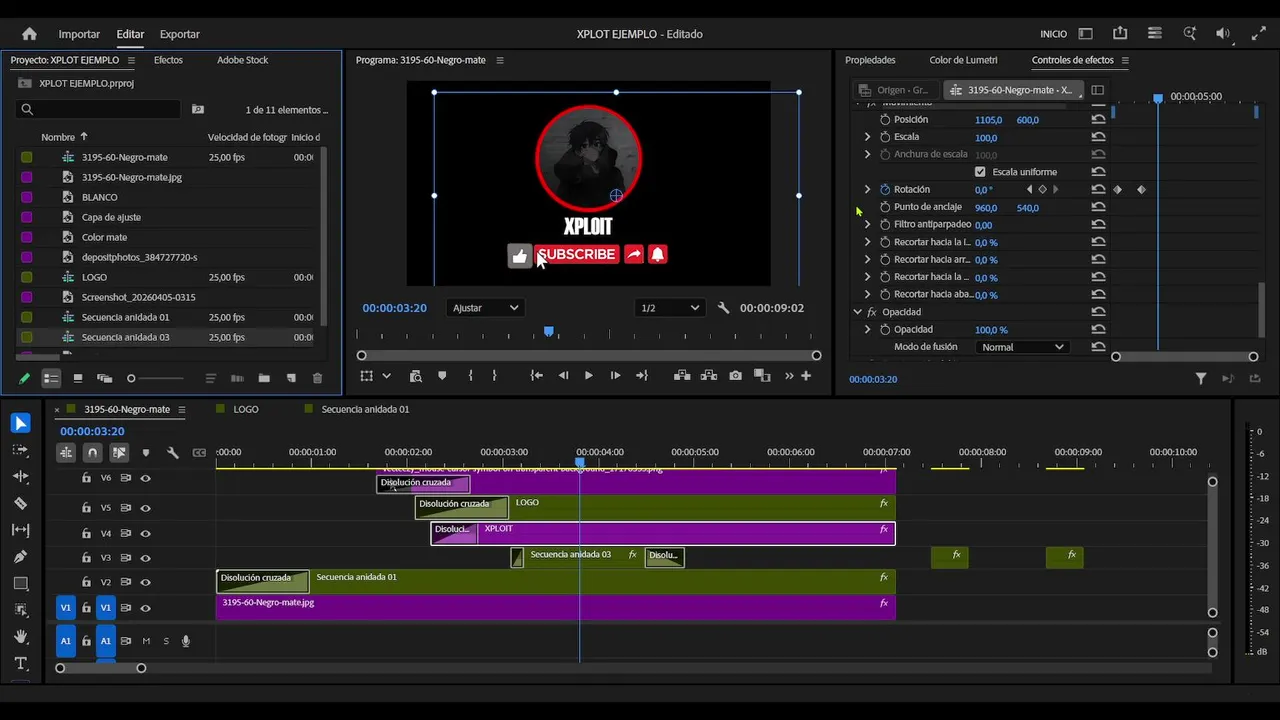Screen dimensions: 1280x720
Task: Open the Color de Lumetri panel tab
Action: point(963,60)
